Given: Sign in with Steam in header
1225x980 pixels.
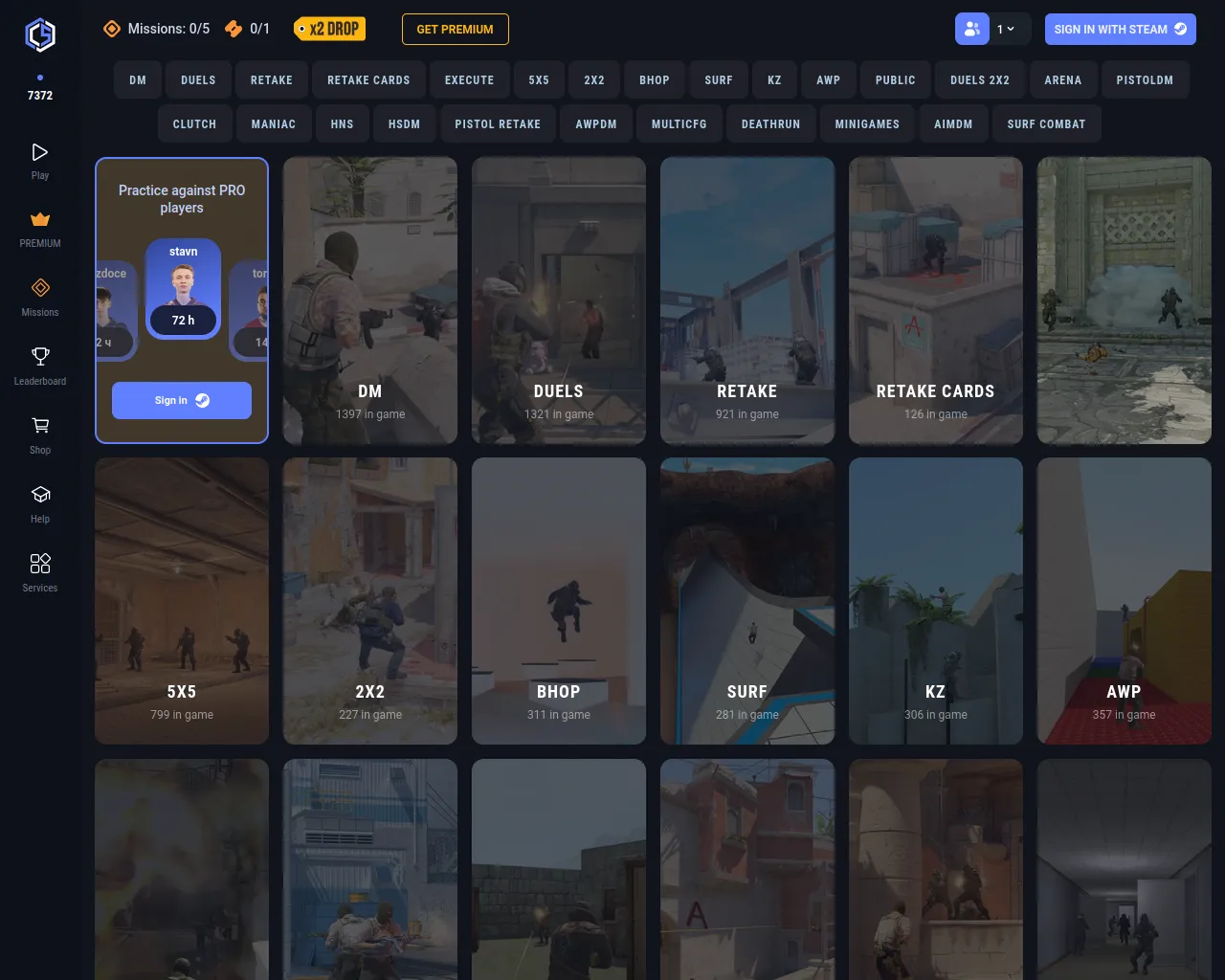Looking at the screenshot, I should 1120,29.
